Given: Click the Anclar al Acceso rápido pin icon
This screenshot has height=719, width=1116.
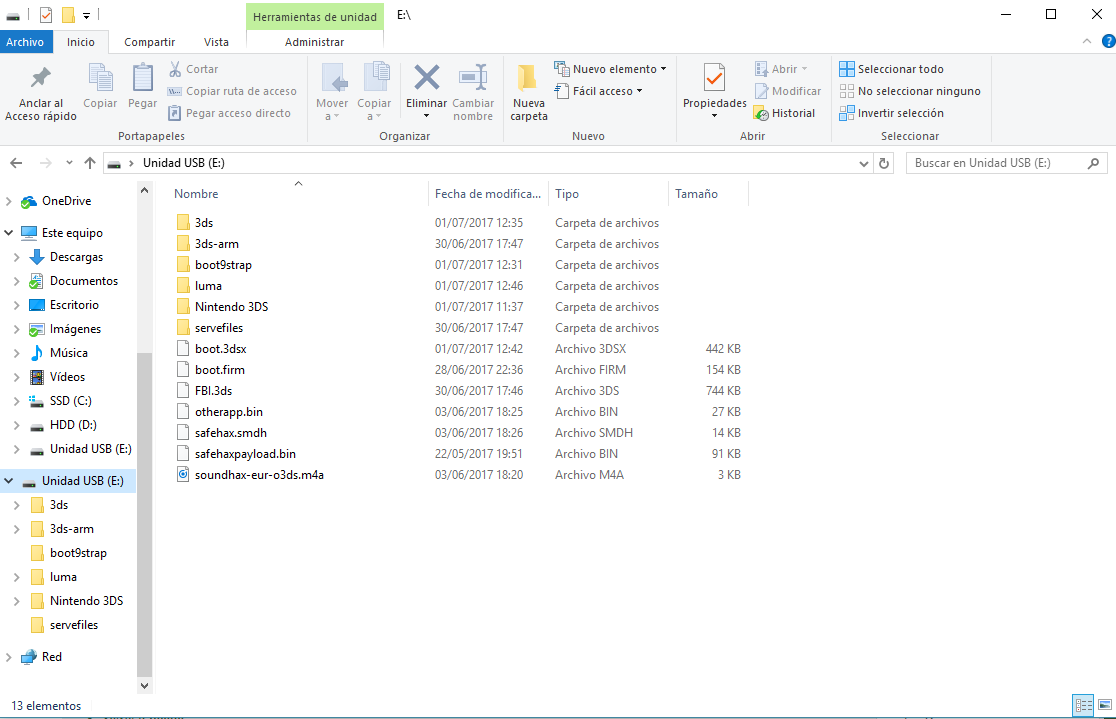Looking at the screenshot, I should point(40,78).
